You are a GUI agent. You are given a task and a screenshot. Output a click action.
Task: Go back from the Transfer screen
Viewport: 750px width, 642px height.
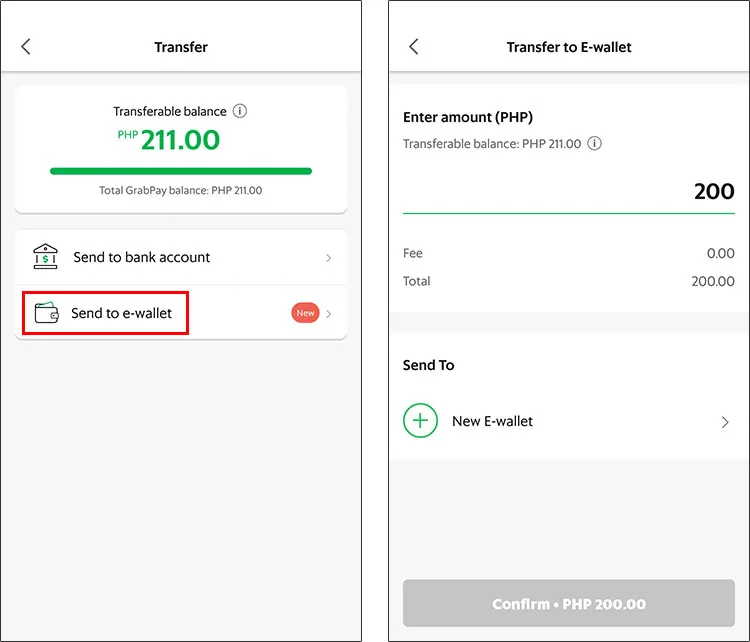(x=26, y=47)
